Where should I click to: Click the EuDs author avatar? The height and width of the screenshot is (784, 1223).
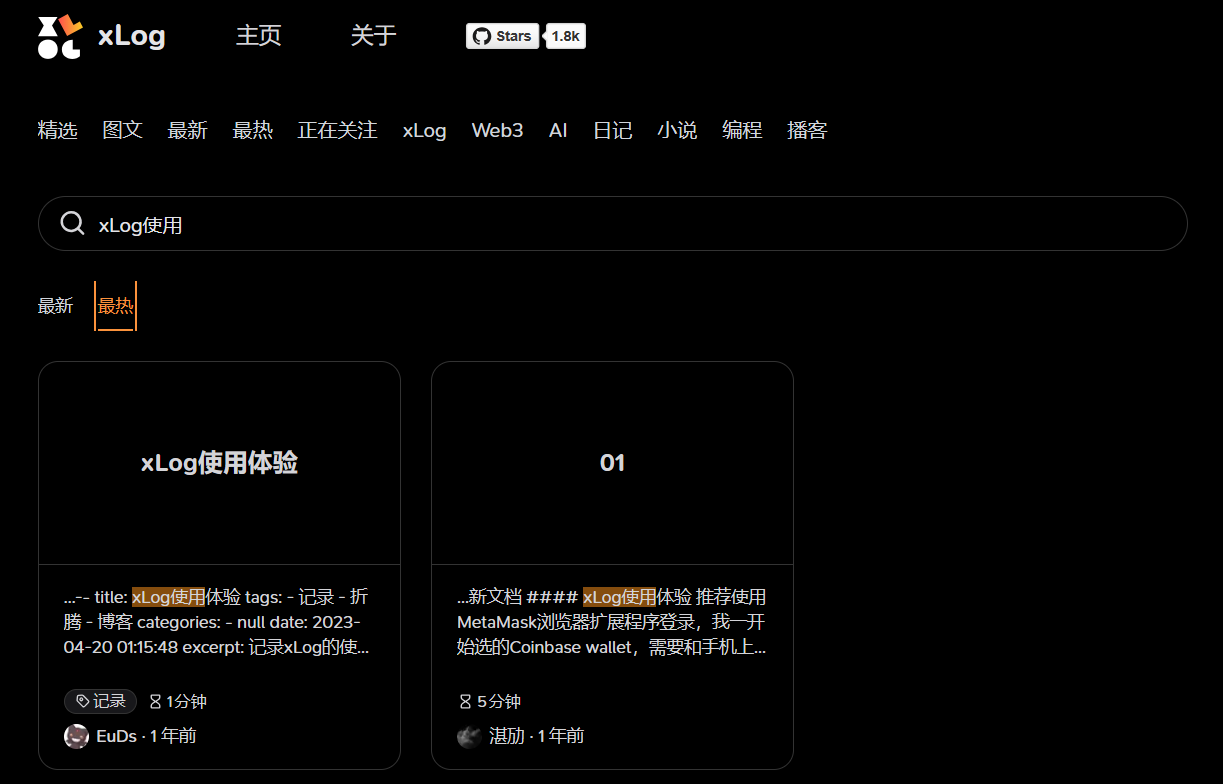coord(77,737)
